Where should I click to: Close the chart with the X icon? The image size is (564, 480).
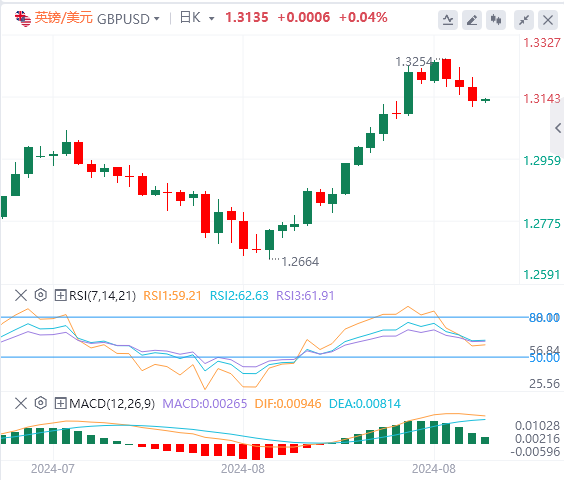548,19
